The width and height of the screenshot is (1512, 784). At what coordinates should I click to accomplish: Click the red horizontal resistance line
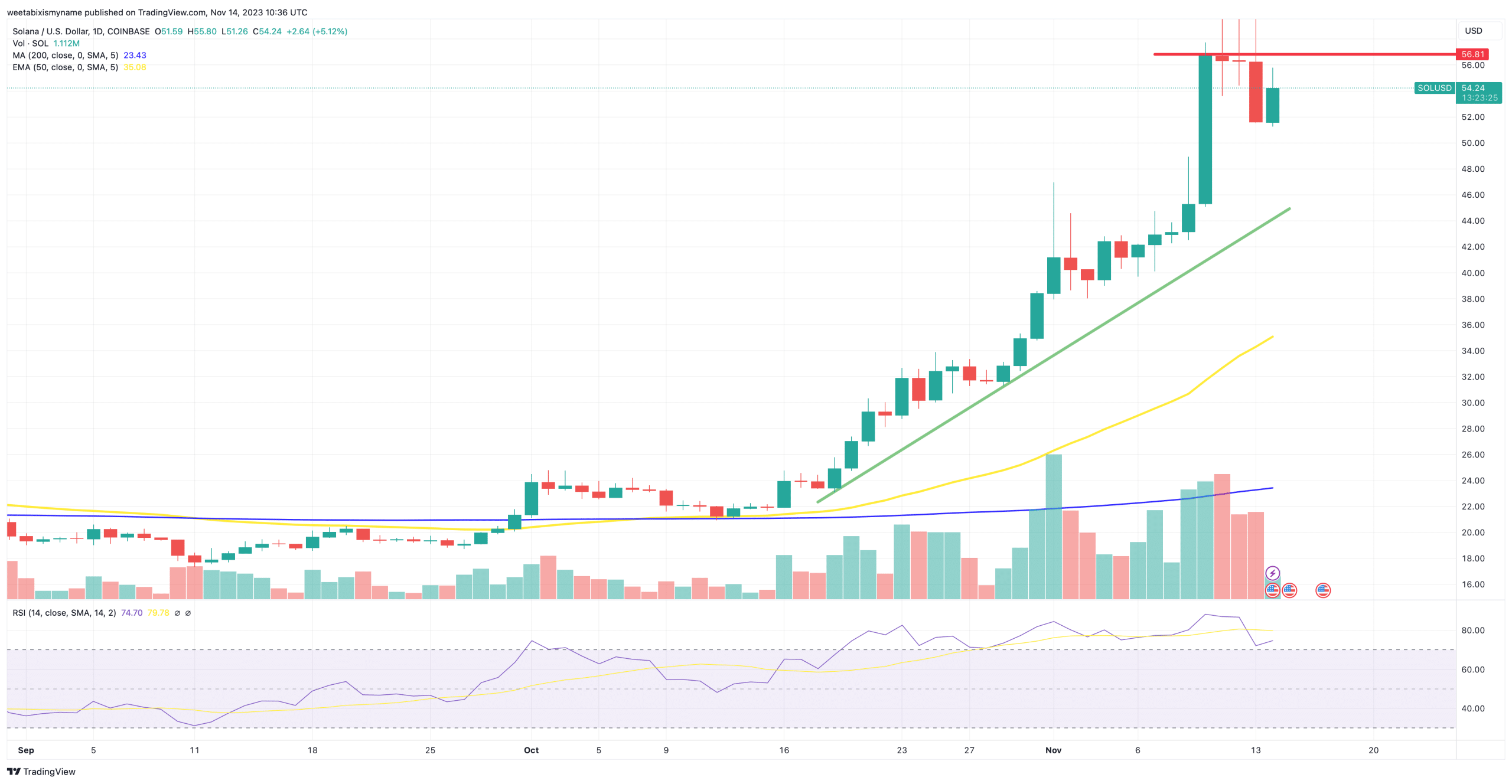tap(1304, 54)
